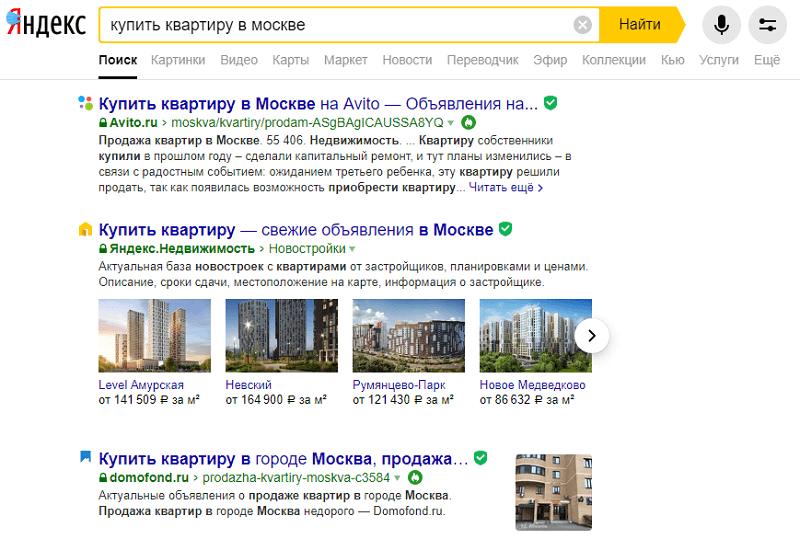Viewport: 800px width, 539px height.
Task: Open the Новое Медведково building thumbnail
Action: 536,335
